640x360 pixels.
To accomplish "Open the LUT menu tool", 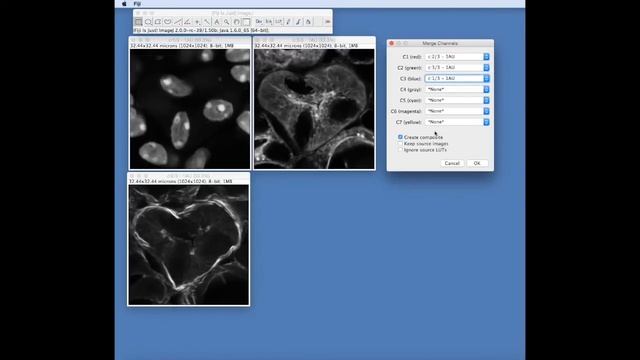I will point(278,22).
